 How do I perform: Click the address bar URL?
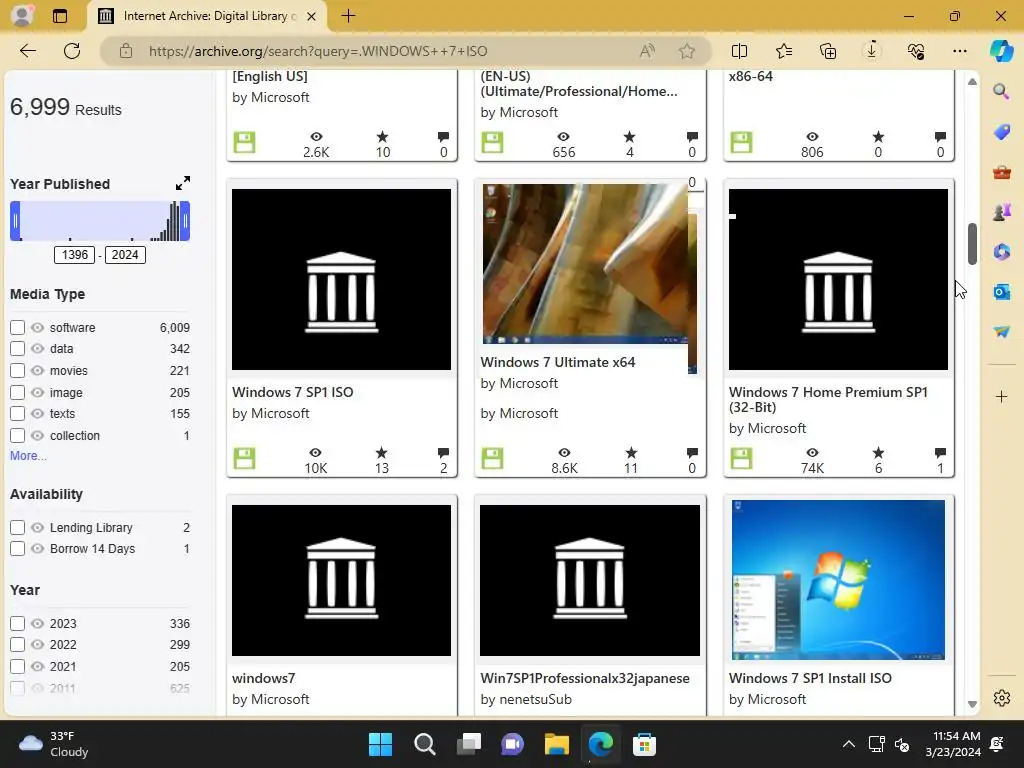coord(318,51)
